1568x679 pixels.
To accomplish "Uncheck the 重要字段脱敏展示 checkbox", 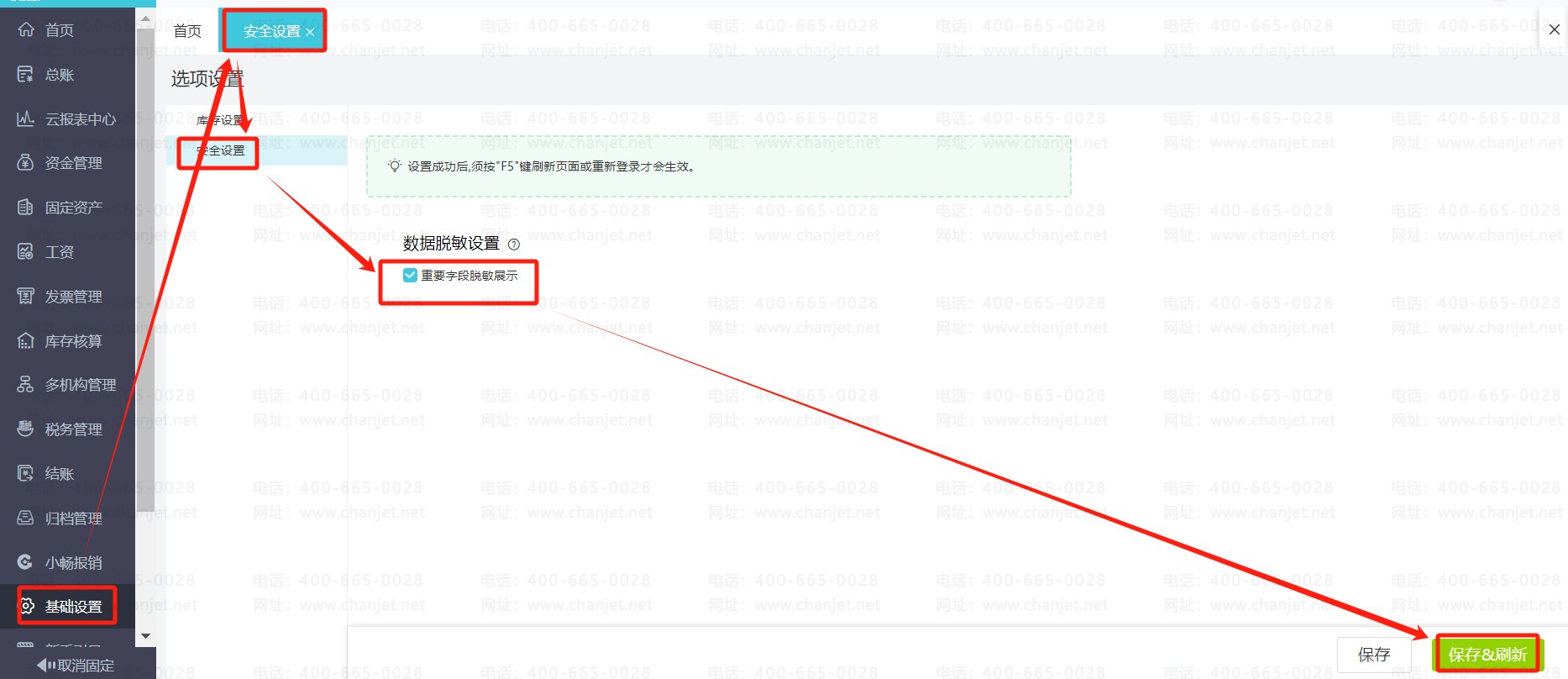I will (x=410, y=276).
